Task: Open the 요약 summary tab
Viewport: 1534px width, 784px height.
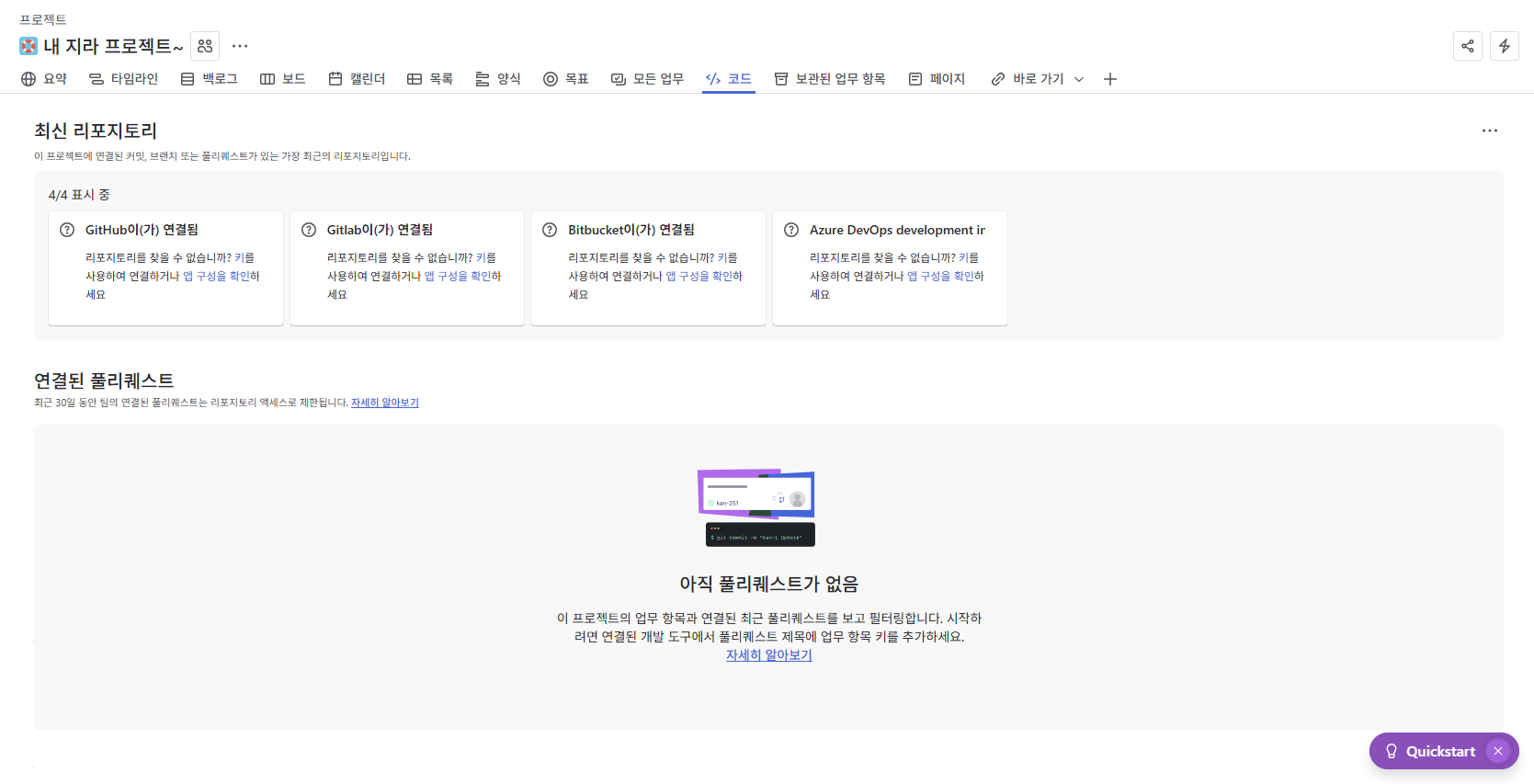Action: pos(44,79)
